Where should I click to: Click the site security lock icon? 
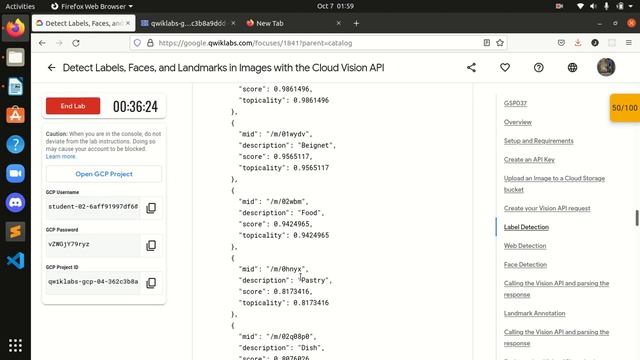[150, 43]
